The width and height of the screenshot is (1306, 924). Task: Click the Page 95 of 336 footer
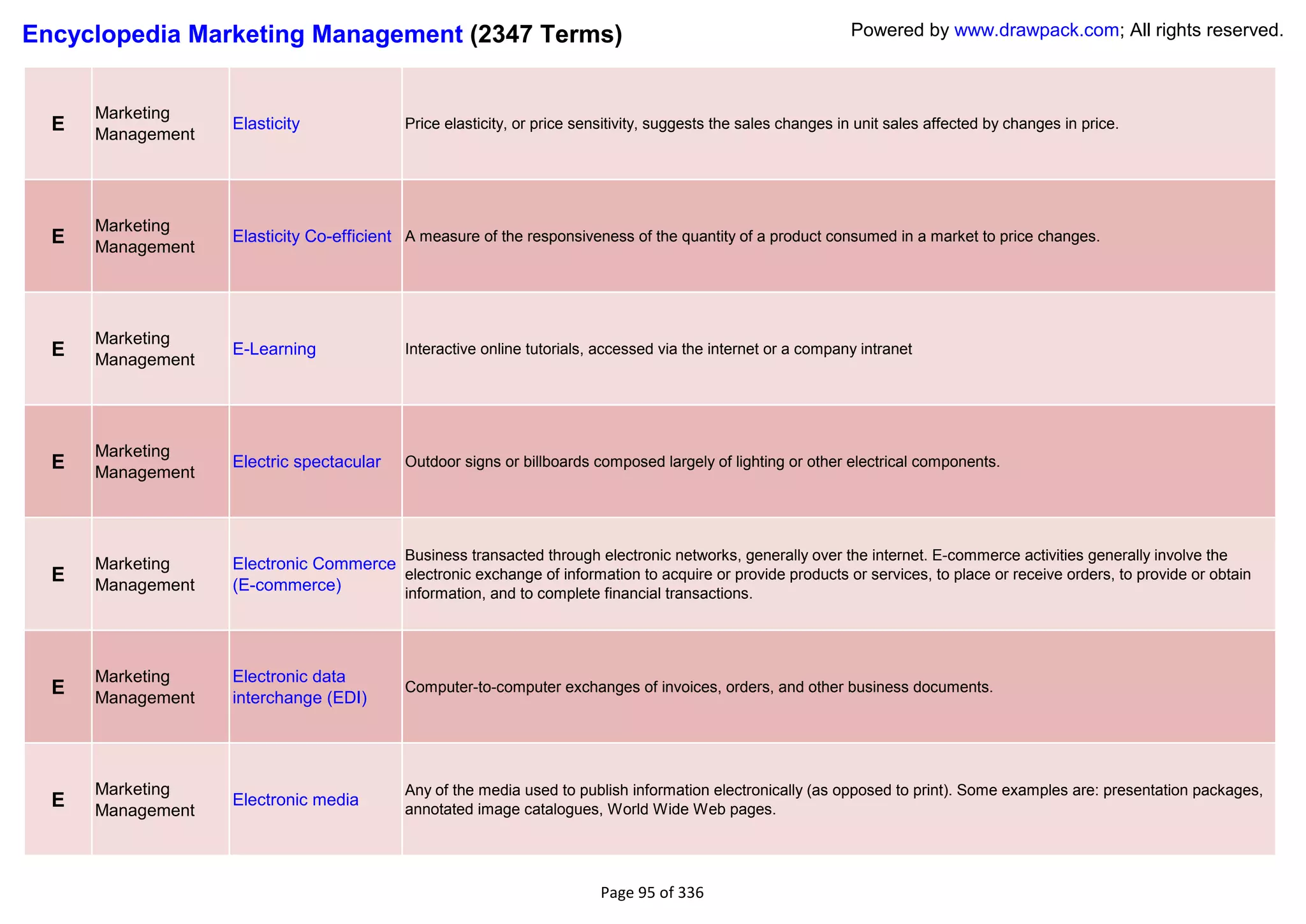[x=652, y=893]
